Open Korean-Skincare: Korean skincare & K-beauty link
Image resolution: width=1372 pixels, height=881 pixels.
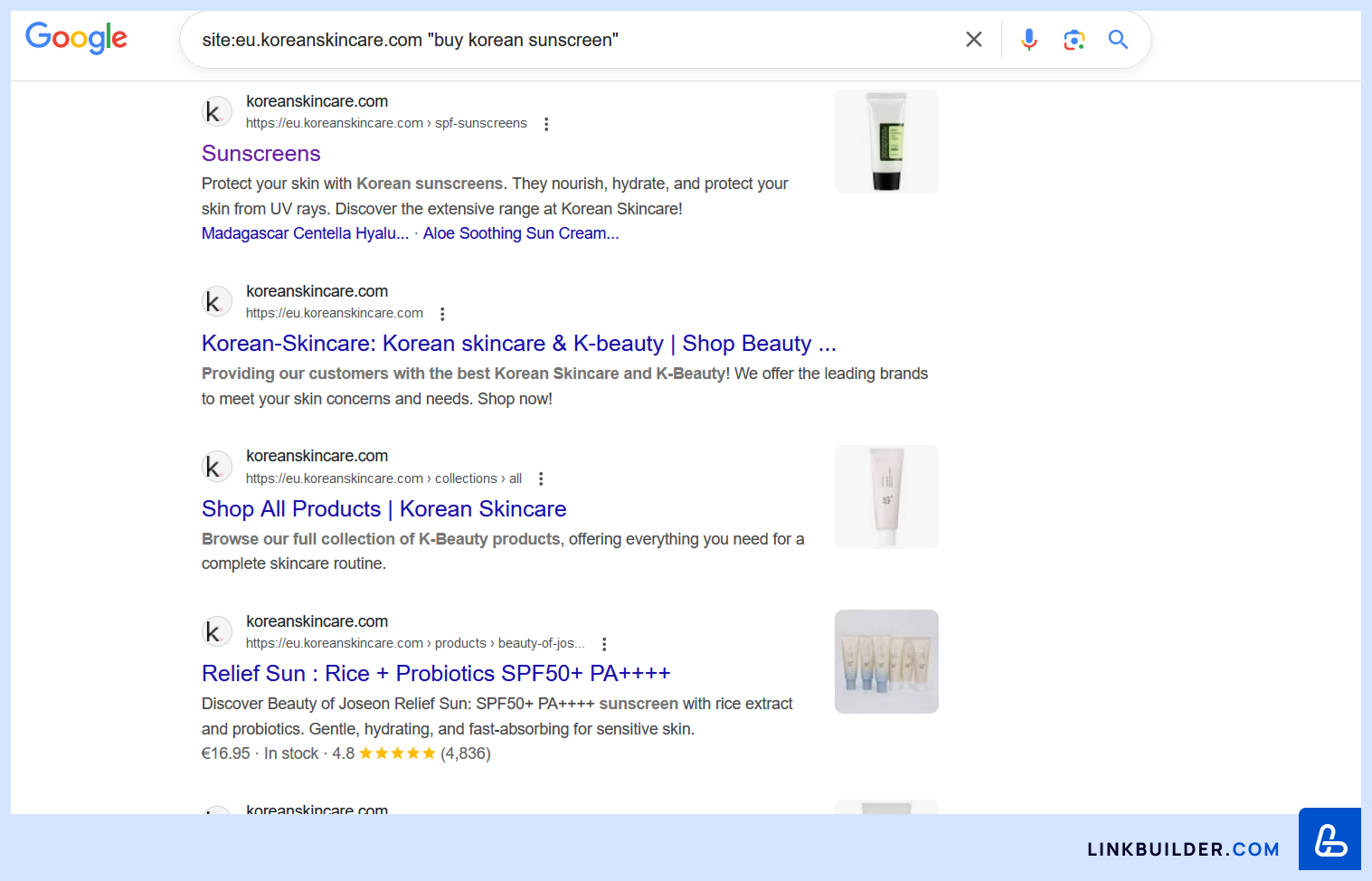[519, 344]
